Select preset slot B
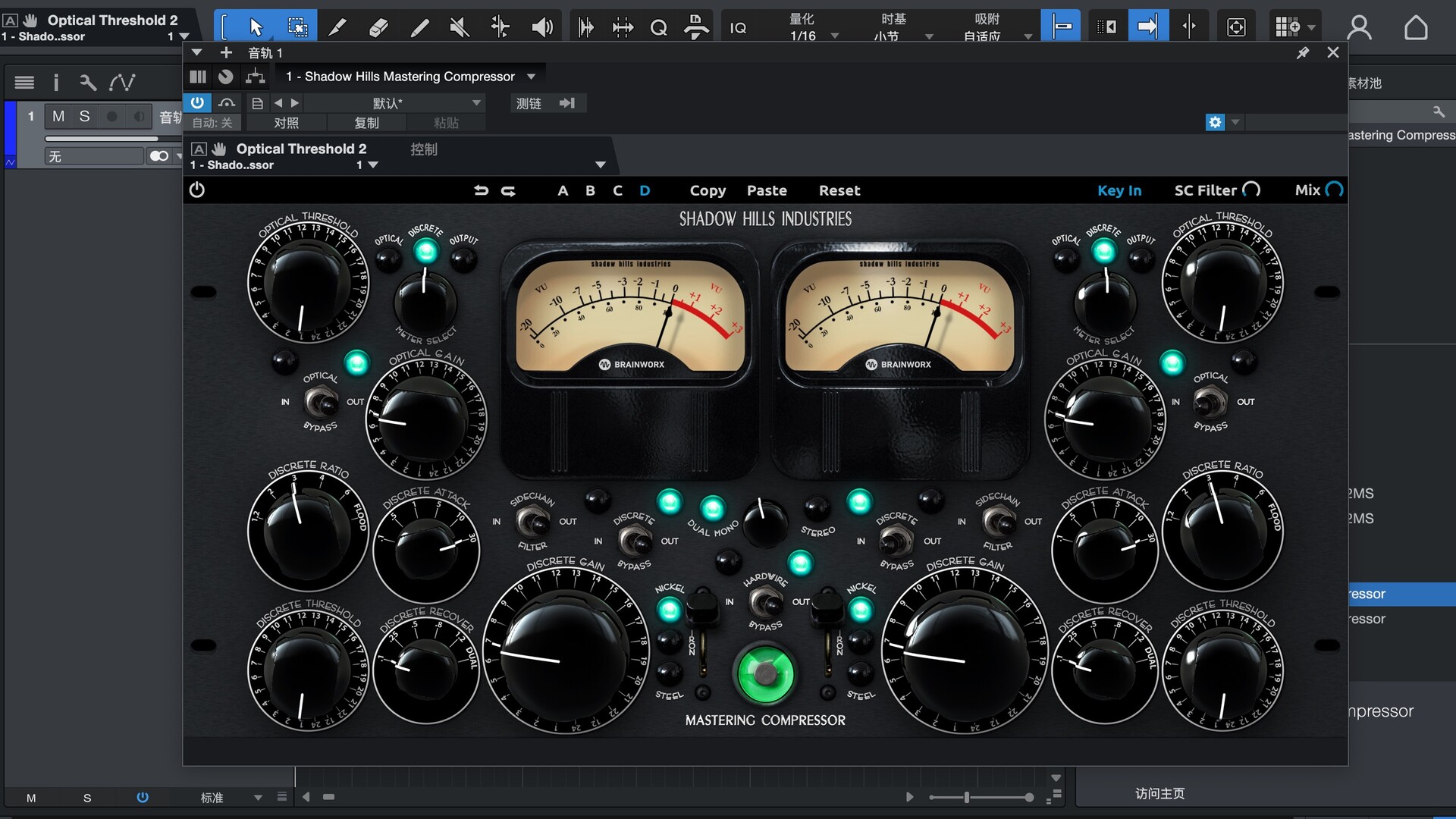Screen dimensions: 1456x819 tap(590, 190)
